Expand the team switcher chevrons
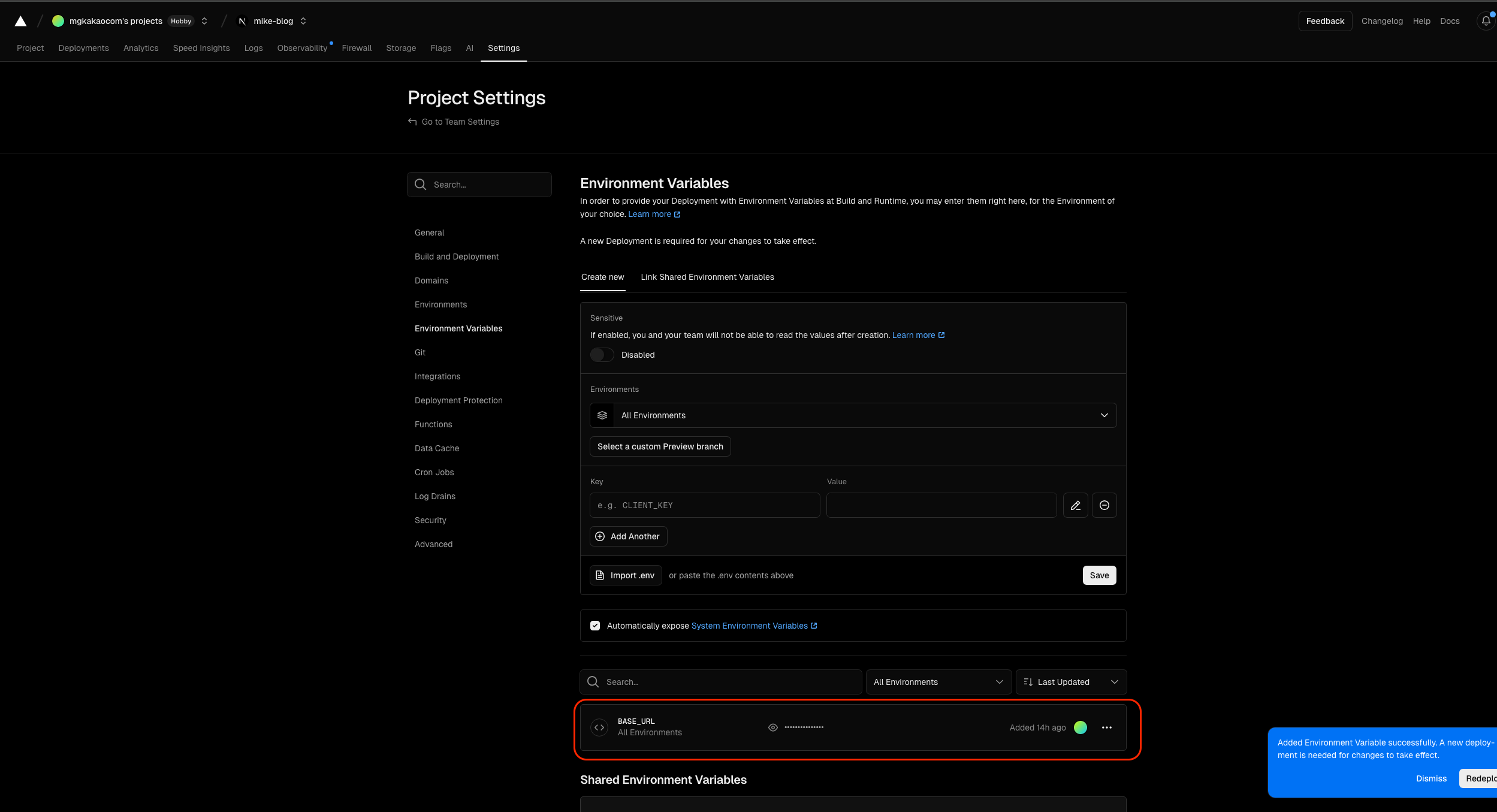 click(x=204, y=21)
